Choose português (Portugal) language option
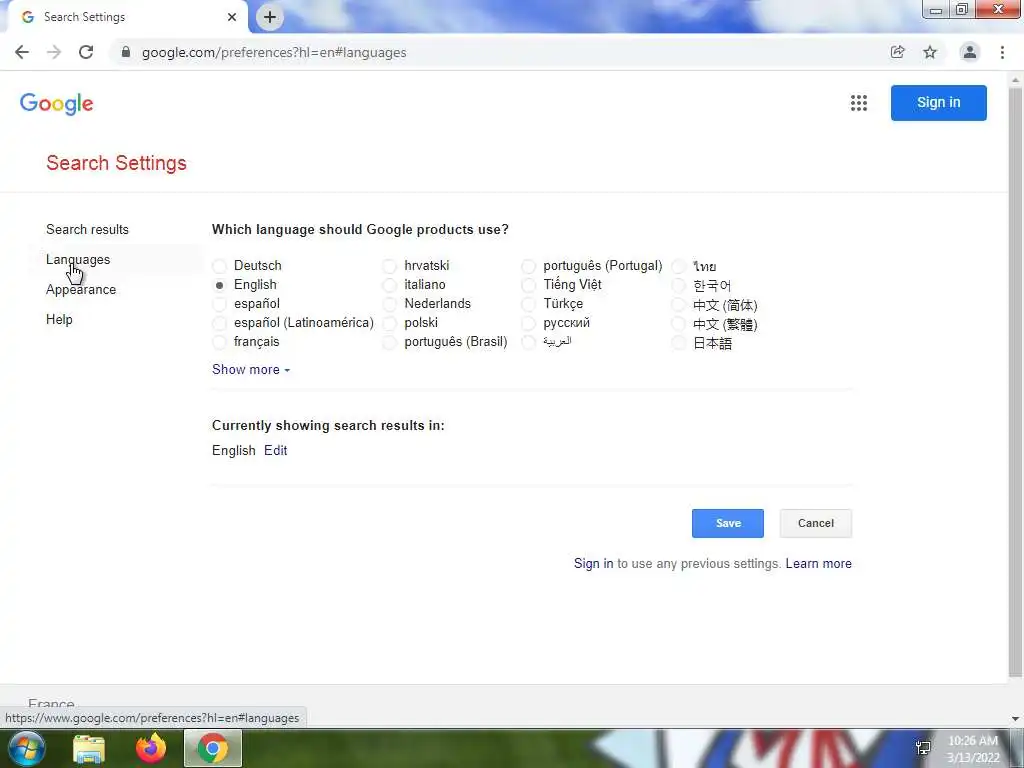 528,266
